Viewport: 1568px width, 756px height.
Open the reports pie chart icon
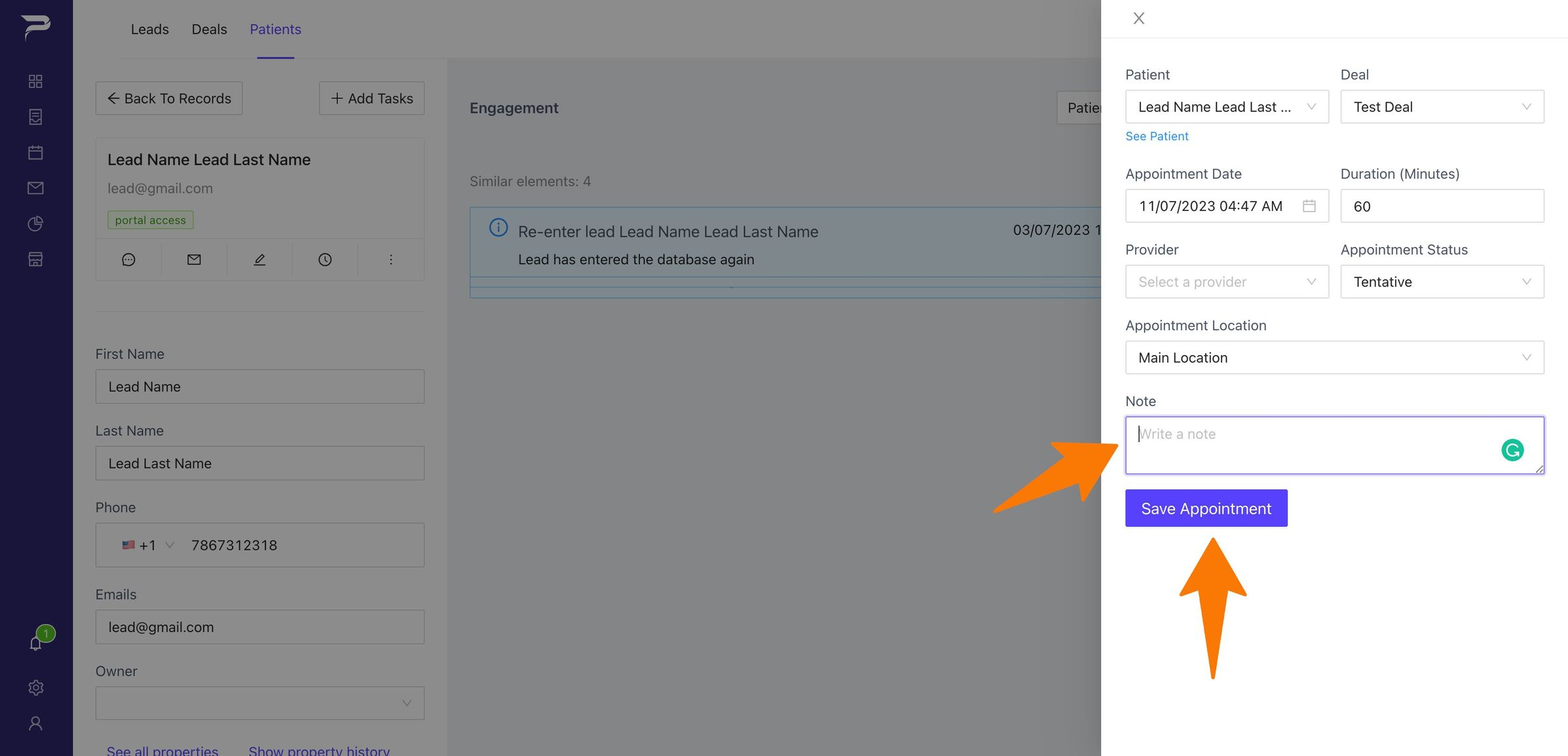click(x=35, y=223)
